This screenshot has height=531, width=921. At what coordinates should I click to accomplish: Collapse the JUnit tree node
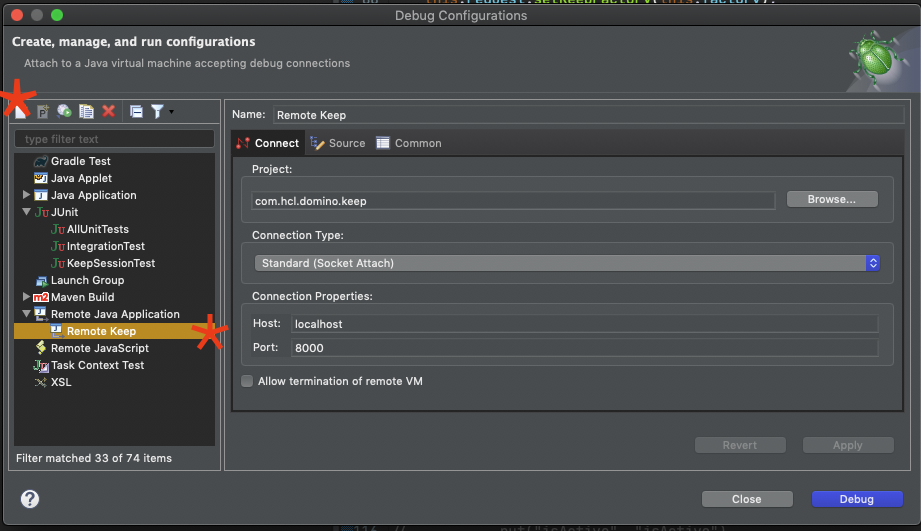pos(27,212)
